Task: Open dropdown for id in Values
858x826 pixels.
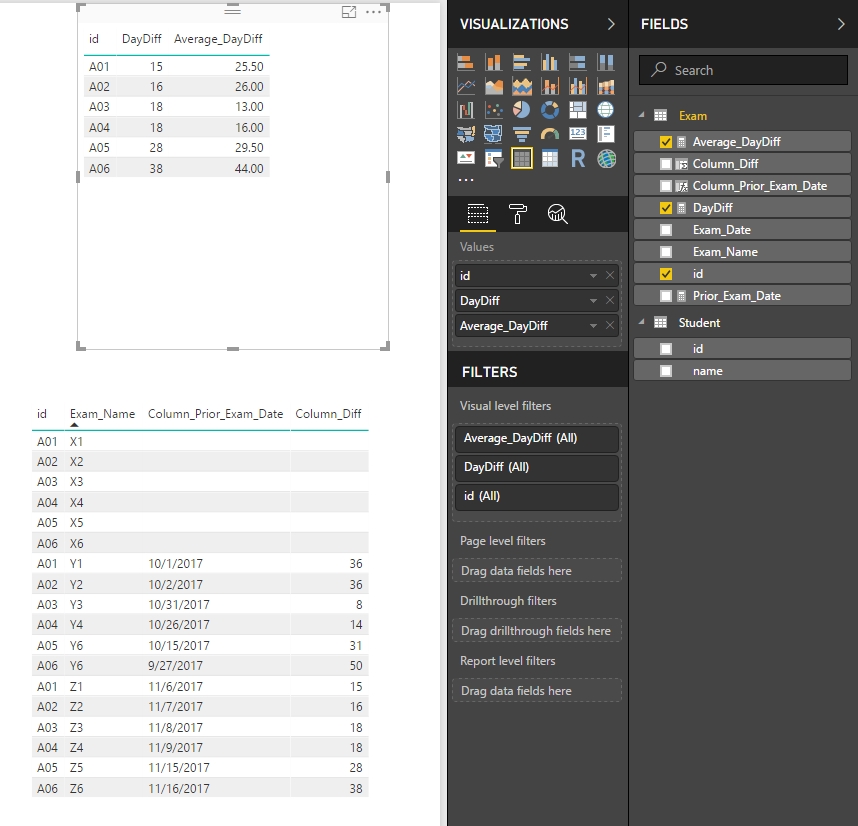Action: click(593, 276)
